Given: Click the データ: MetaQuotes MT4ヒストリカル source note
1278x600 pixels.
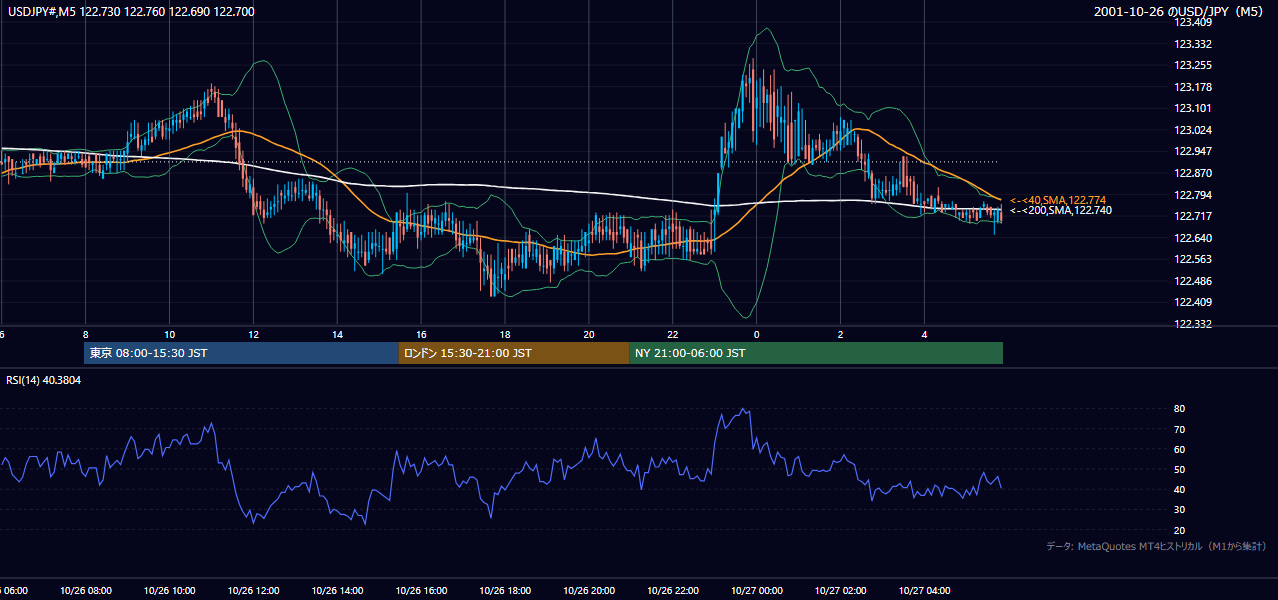Looking at the screenshot, I should pyautogui.click(x=1156, y=546).
